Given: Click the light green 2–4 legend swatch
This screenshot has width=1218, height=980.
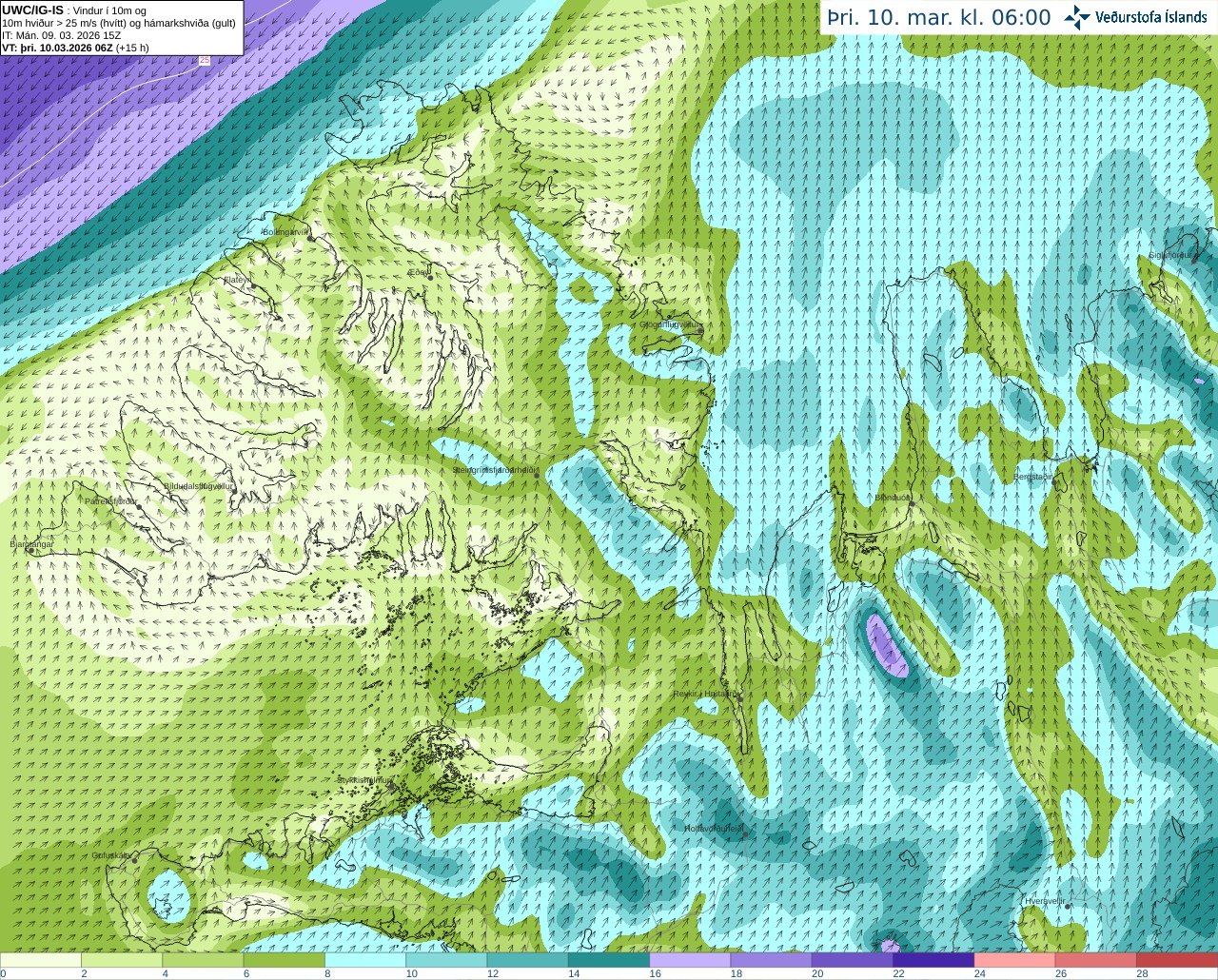Looking at the screenshot, I should (x=122, y=960).
